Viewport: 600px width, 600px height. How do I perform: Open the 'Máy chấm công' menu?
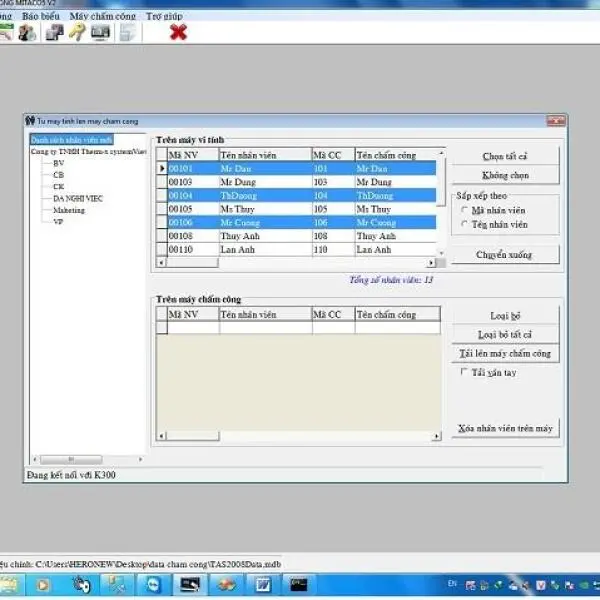coord(103,17)
